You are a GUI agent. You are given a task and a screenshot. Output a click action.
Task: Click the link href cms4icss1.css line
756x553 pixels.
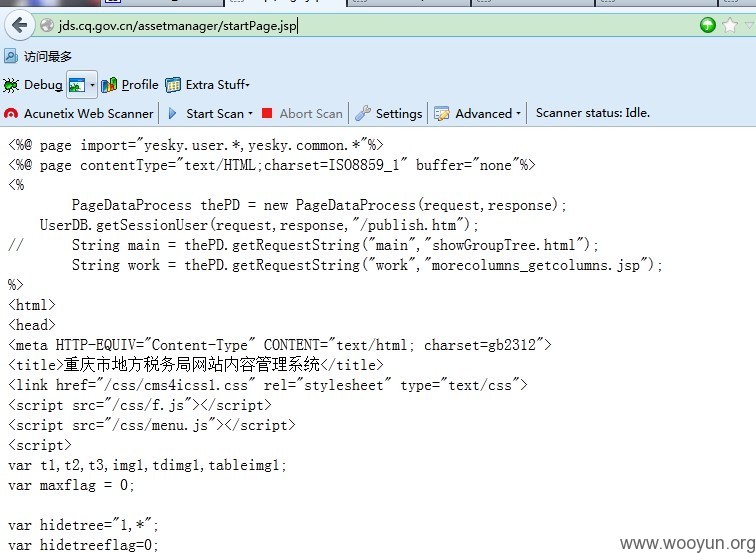click(x=268, y=385)
